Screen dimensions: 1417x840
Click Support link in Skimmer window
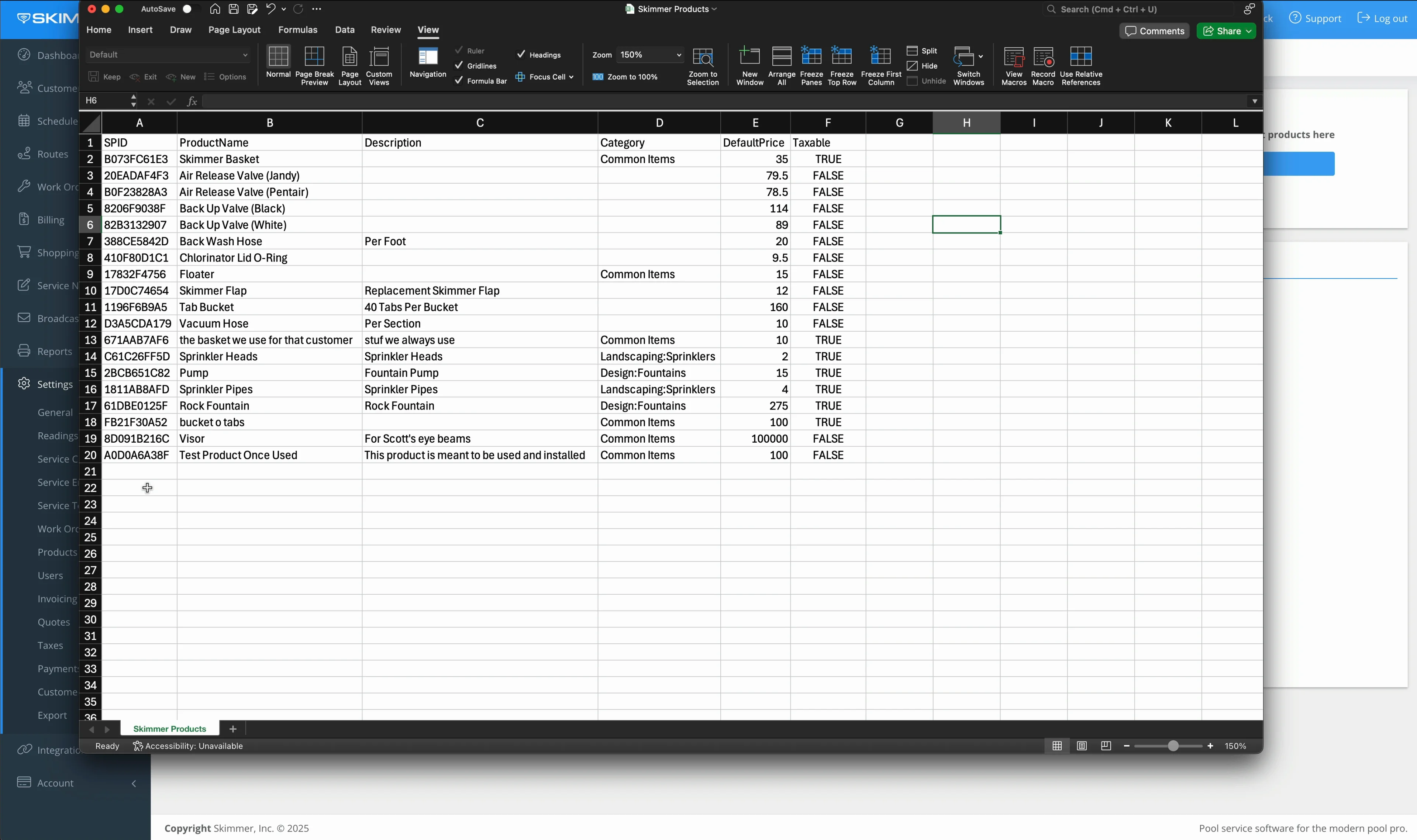tap(1315, 18)
